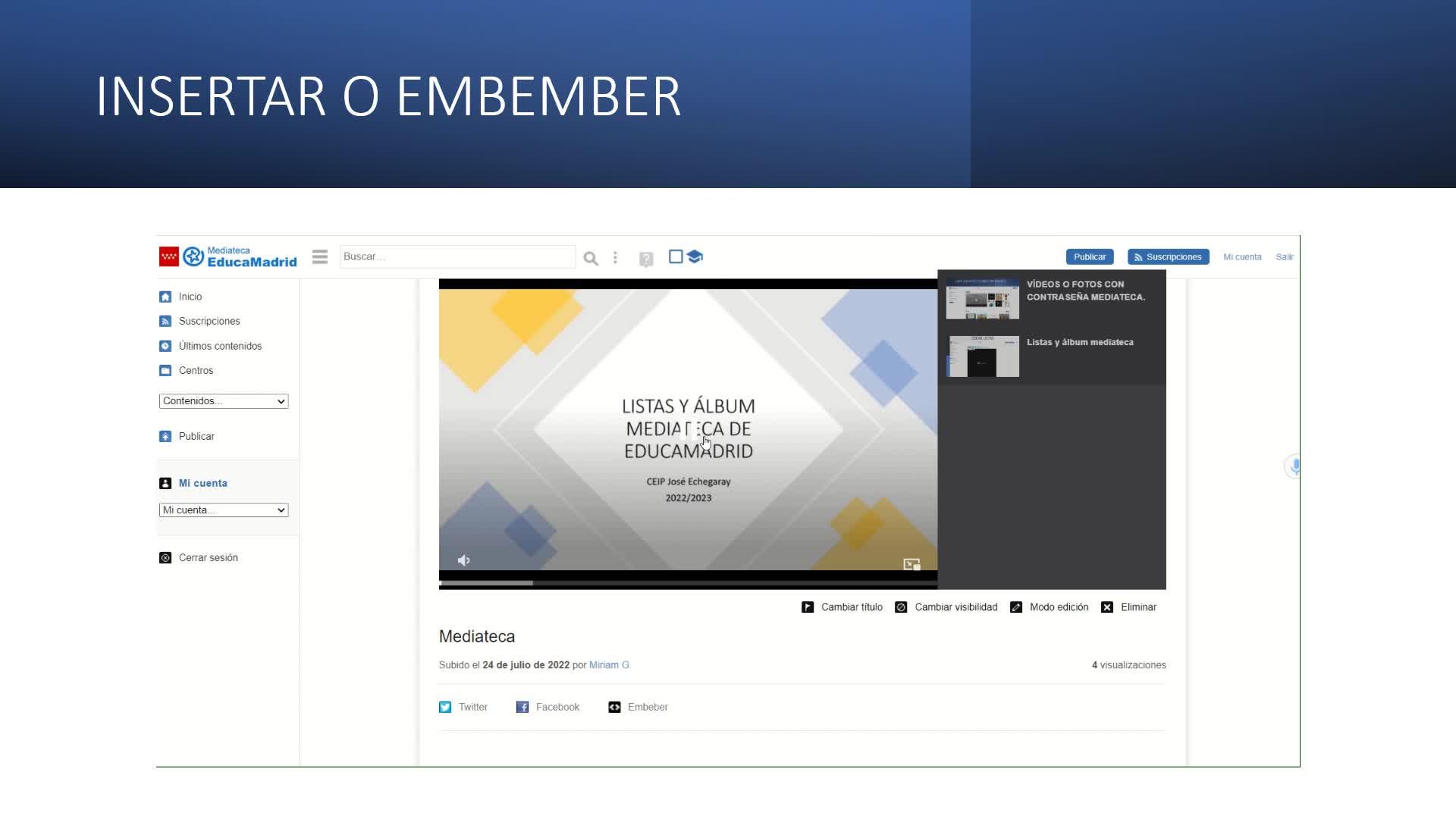The height and width of the screenshot is (819, 1456).
Task: Click the picture-in-picture video icon
Action: click(x=912, y=564)
